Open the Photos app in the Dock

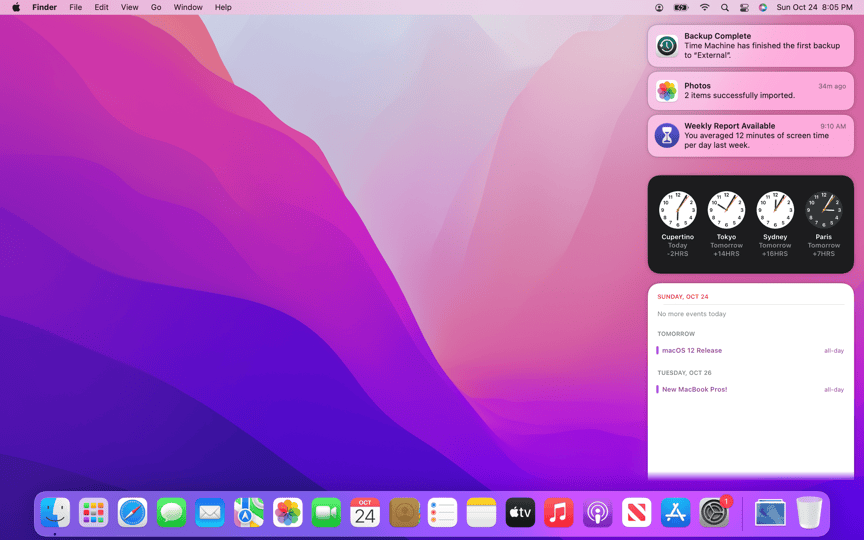click(288, 512)
